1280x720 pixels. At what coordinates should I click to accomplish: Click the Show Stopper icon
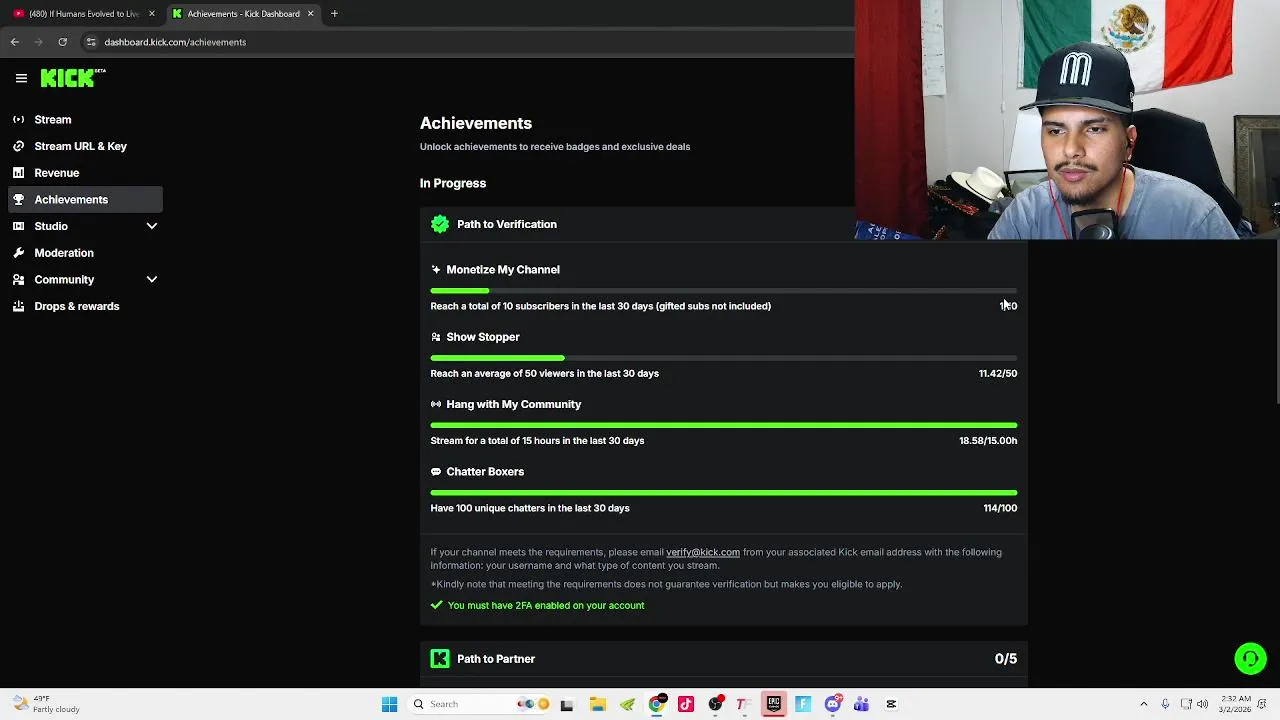[436, 337]
